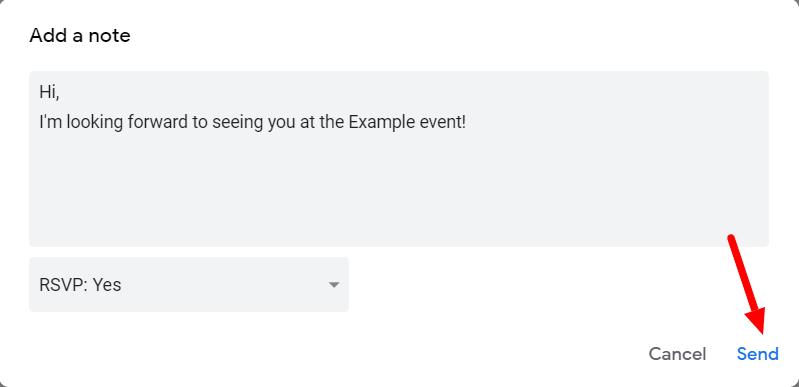Place cursor after "Hi," greeting line
This screenshot has height=387, width=799.
pos(61,92)
